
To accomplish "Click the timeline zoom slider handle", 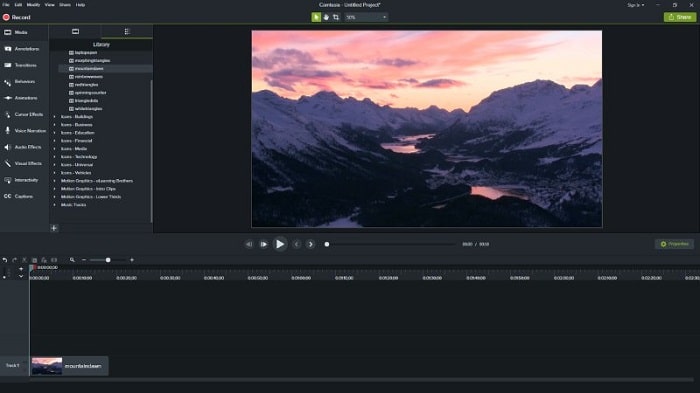I will [x=108, y=260].
